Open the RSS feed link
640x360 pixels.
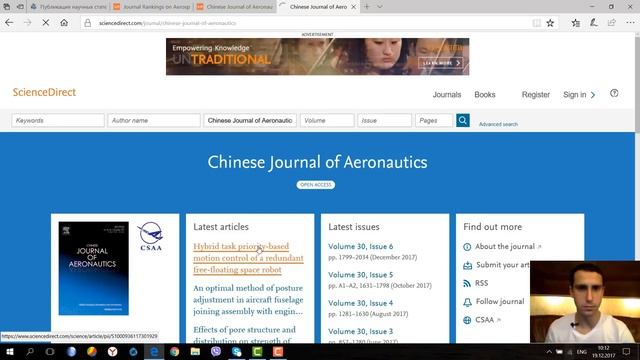tap(476, 283)
